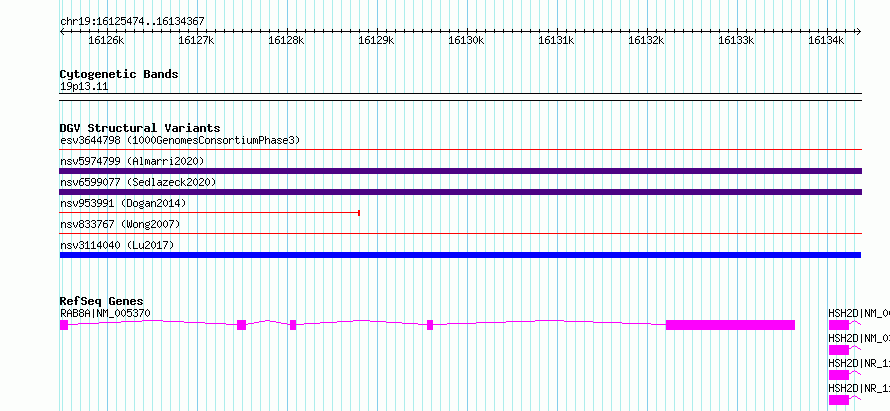Open variant esv3644798 (1000GenomesConsortiumPhase3) label
890x411 pixels.
(x=180, y=140)
